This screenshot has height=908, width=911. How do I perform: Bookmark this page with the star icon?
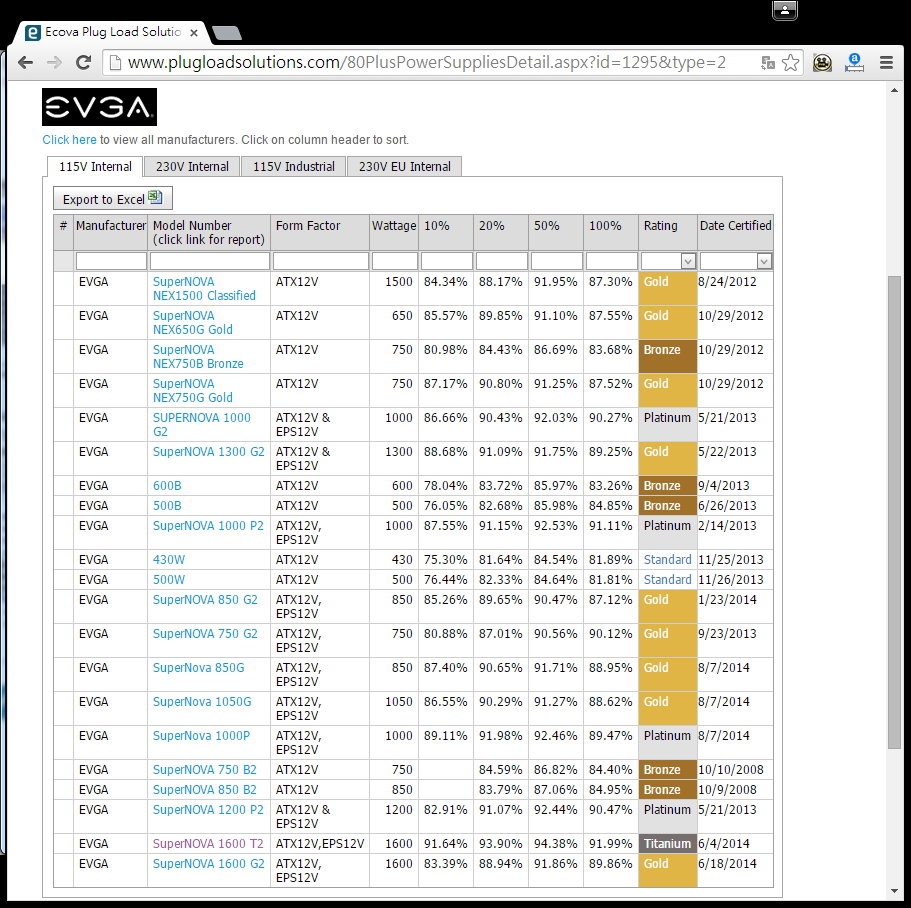(790, 62)
